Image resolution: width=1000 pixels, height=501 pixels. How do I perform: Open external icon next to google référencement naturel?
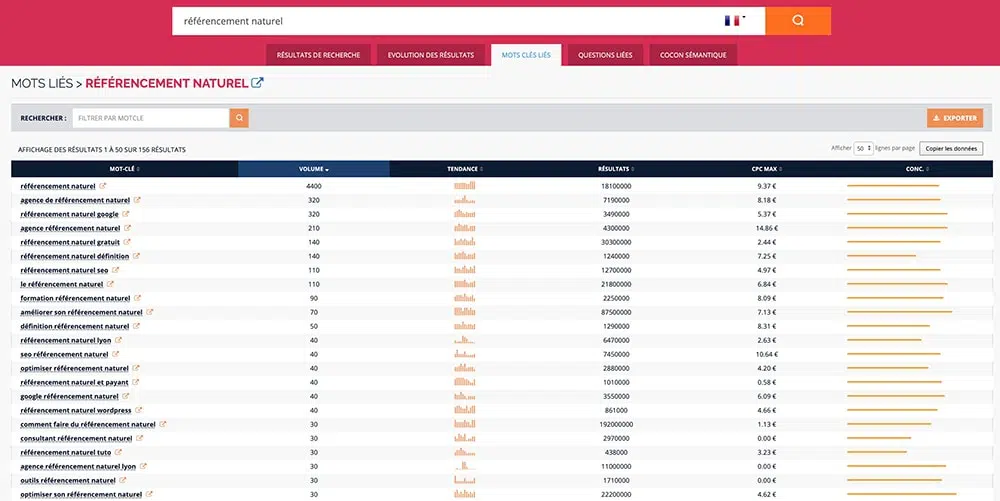[126, 396]
